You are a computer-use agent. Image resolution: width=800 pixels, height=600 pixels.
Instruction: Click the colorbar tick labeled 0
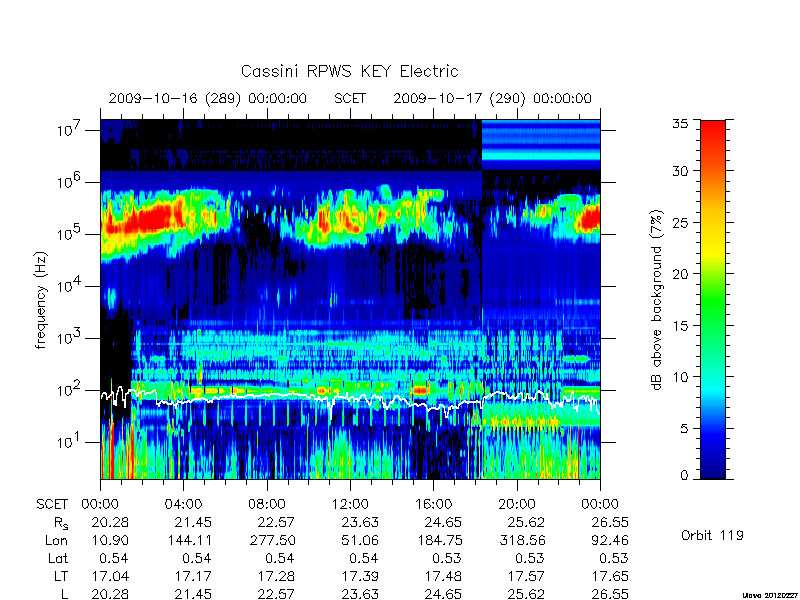pos(684,475)
